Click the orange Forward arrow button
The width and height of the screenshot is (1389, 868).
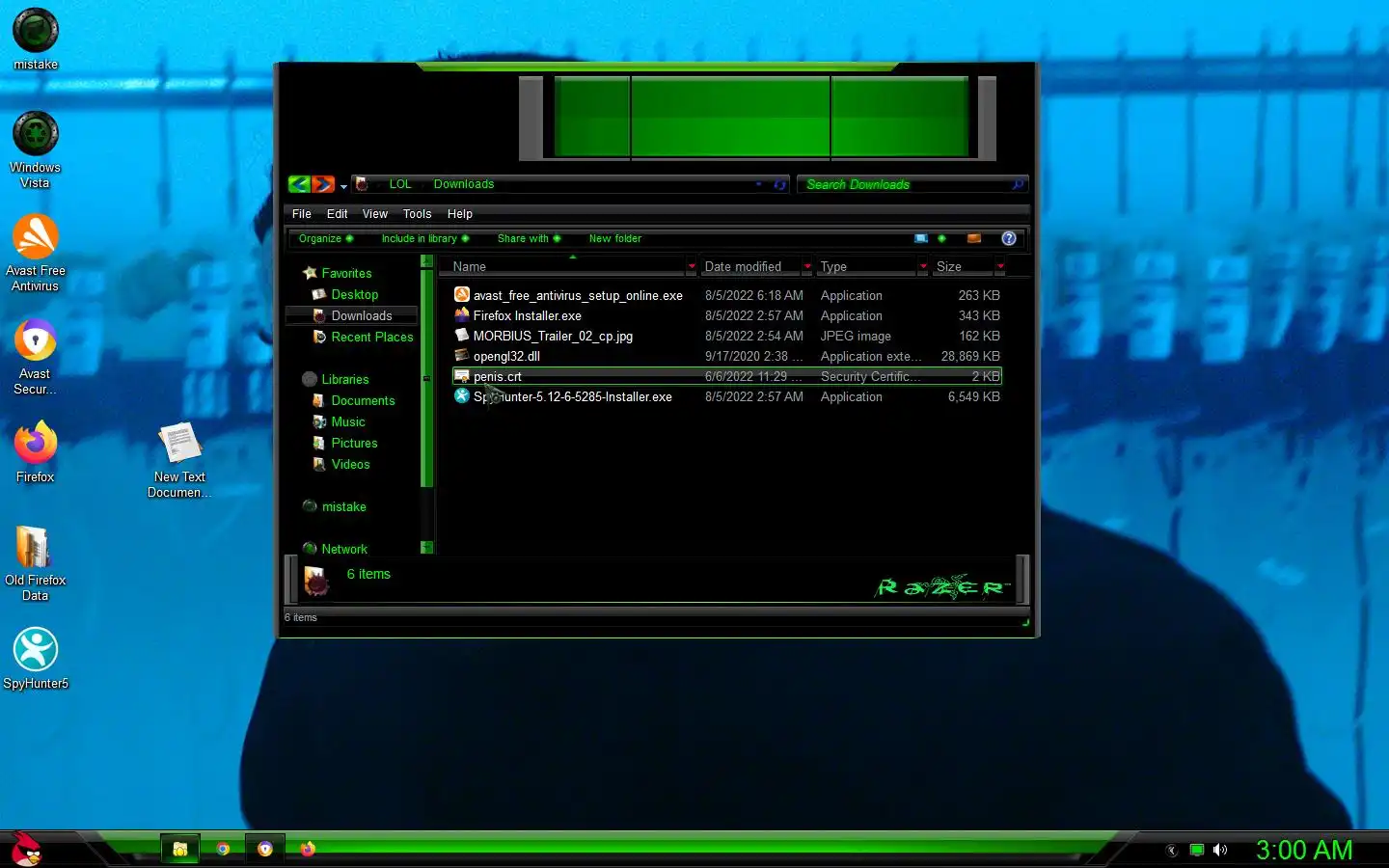tap(323, 184)
